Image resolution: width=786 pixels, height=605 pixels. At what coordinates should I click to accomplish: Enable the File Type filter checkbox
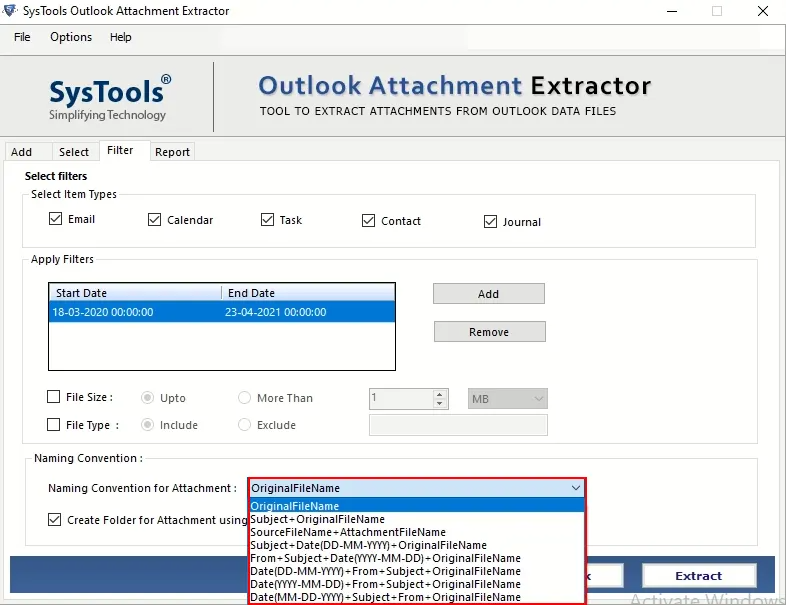pos(53,425)
